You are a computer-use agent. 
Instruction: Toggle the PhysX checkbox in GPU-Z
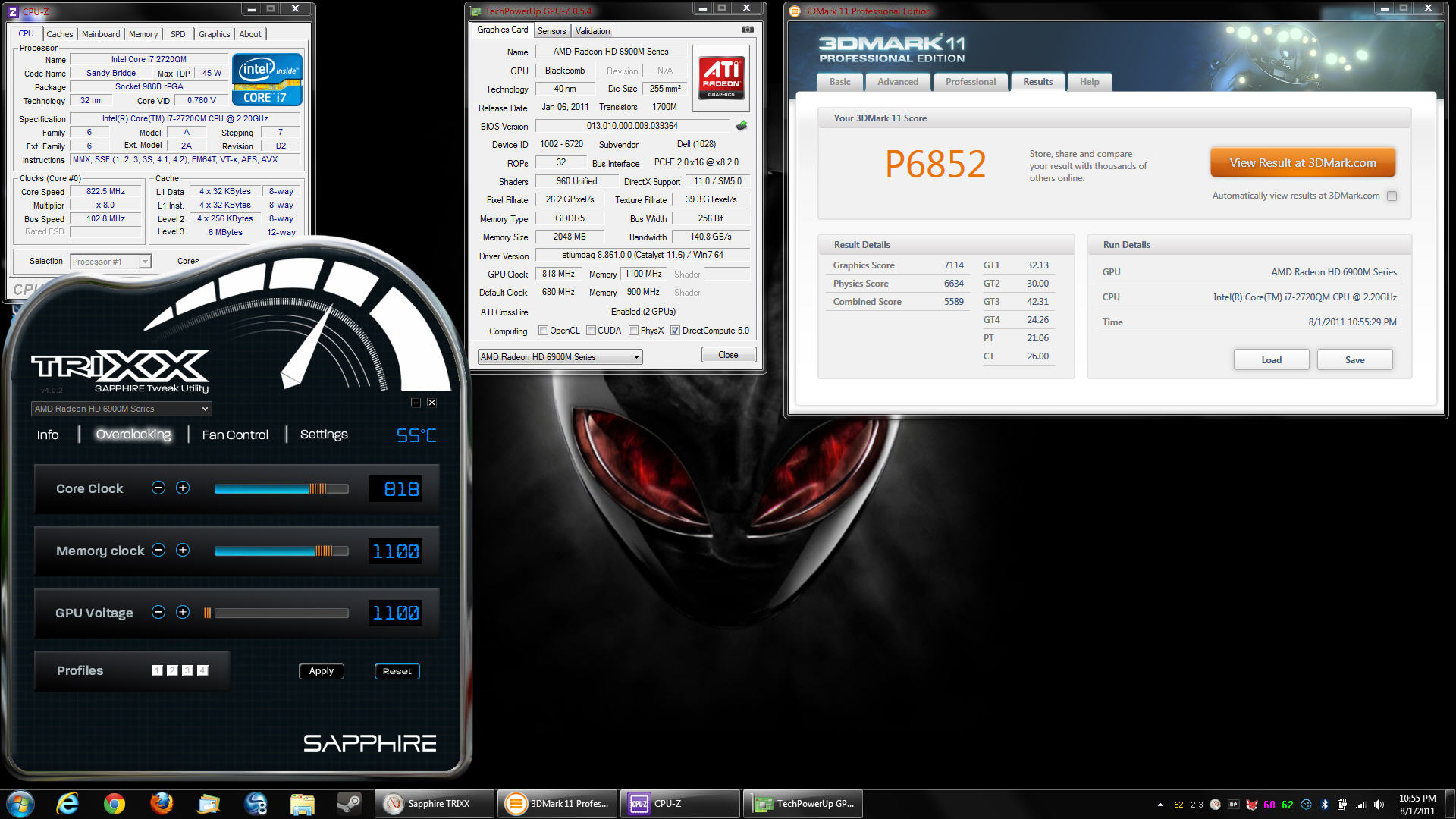point(633,331)
